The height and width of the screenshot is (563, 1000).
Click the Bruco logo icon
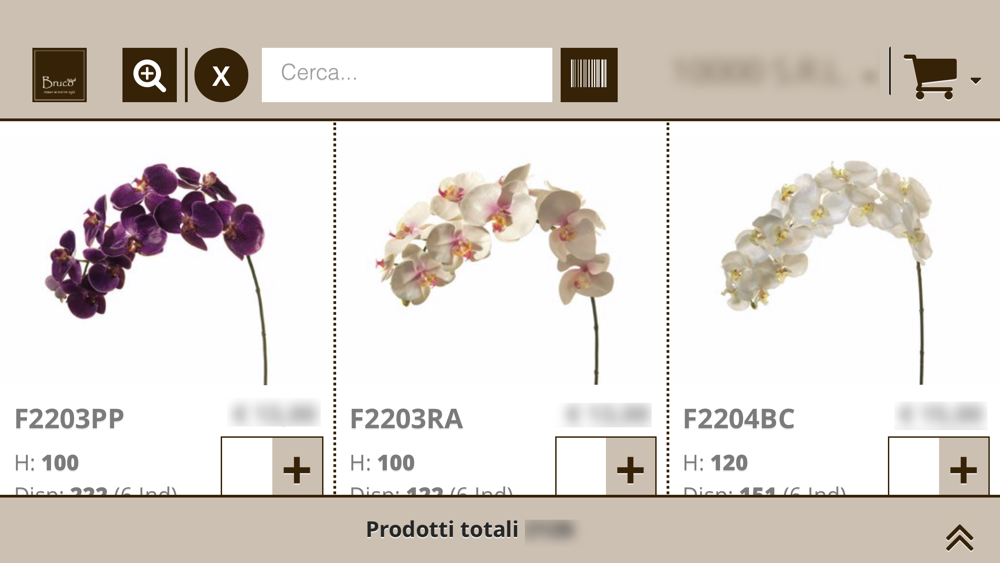(x=59, y=75)
